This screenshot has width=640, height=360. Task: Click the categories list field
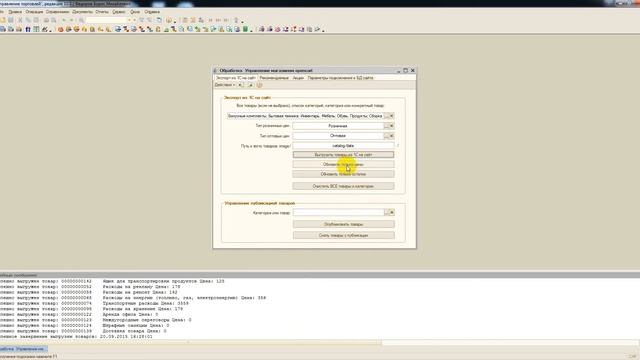(305, 116)
